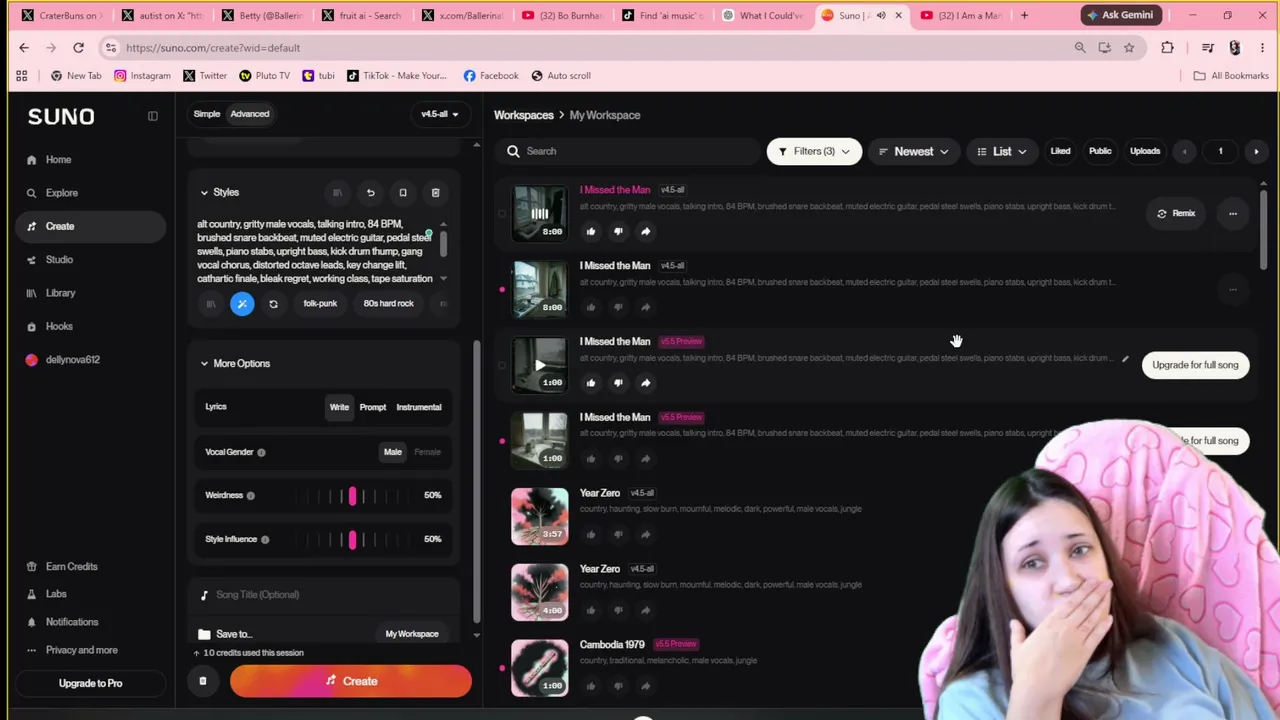Click the workspace Search field
Screen dimensions: 1280x720
pyautogui.click(x=630, y=151)
